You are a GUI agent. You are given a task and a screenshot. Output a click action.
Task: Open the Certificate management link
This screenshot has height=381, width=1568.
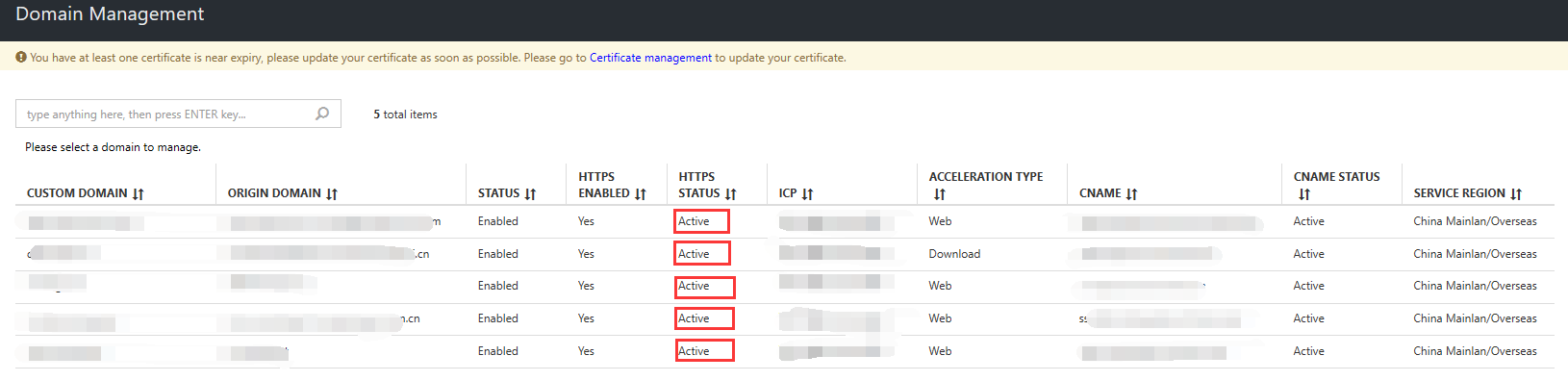point(650,58)
